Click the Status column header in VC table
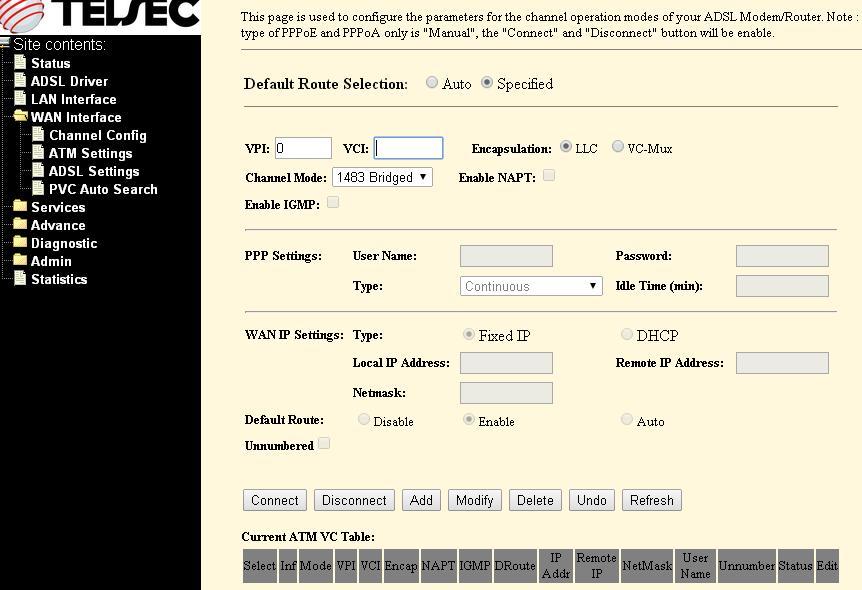Image resolution: width=862 pixels, height=590 pixels. [x=795, y=566]
